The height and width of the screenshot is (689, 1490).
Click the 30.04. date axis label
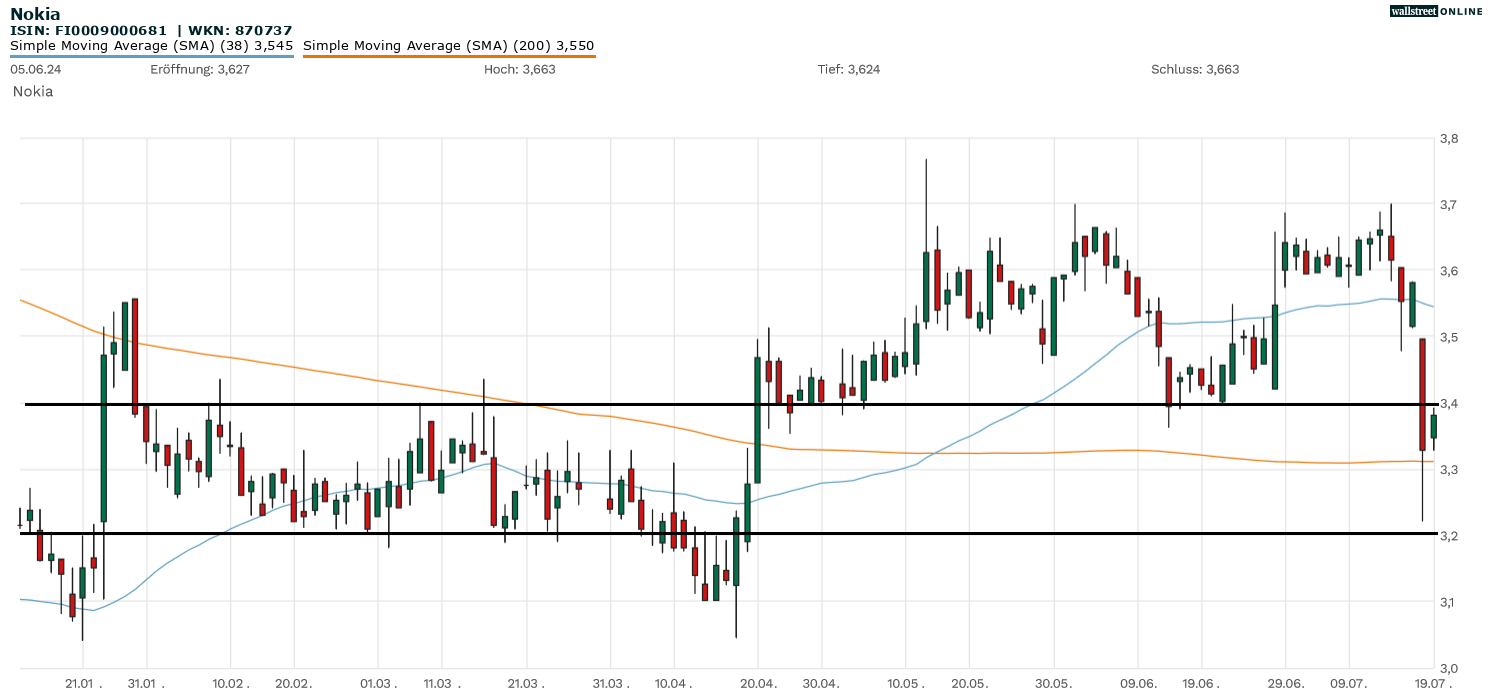click(821, 683)
